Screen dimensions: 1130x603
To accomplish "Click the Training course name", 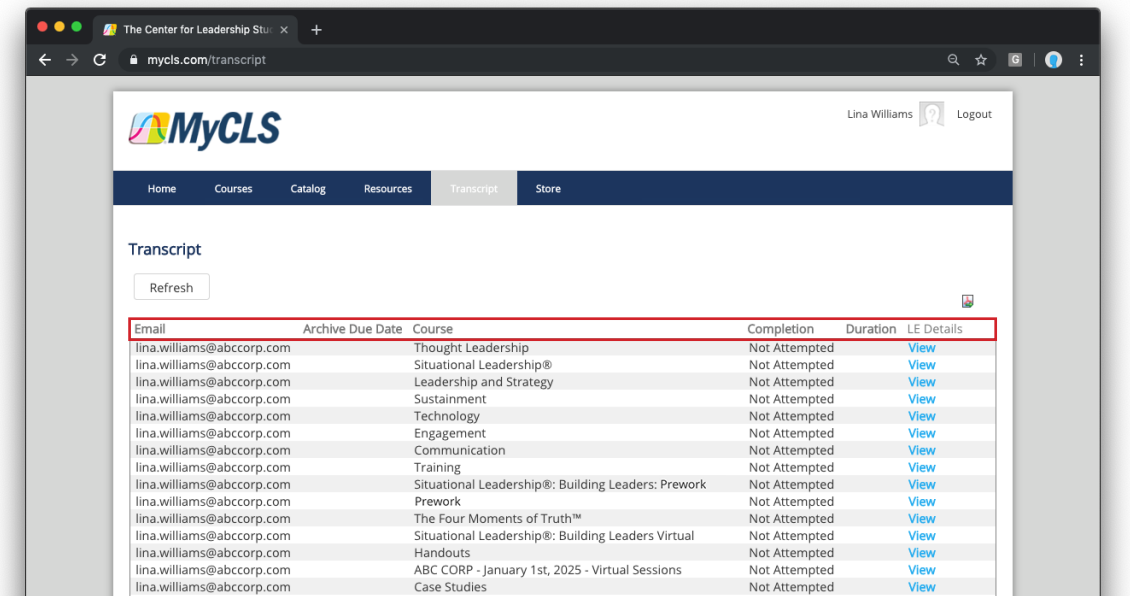I will (x=437, y=468).
